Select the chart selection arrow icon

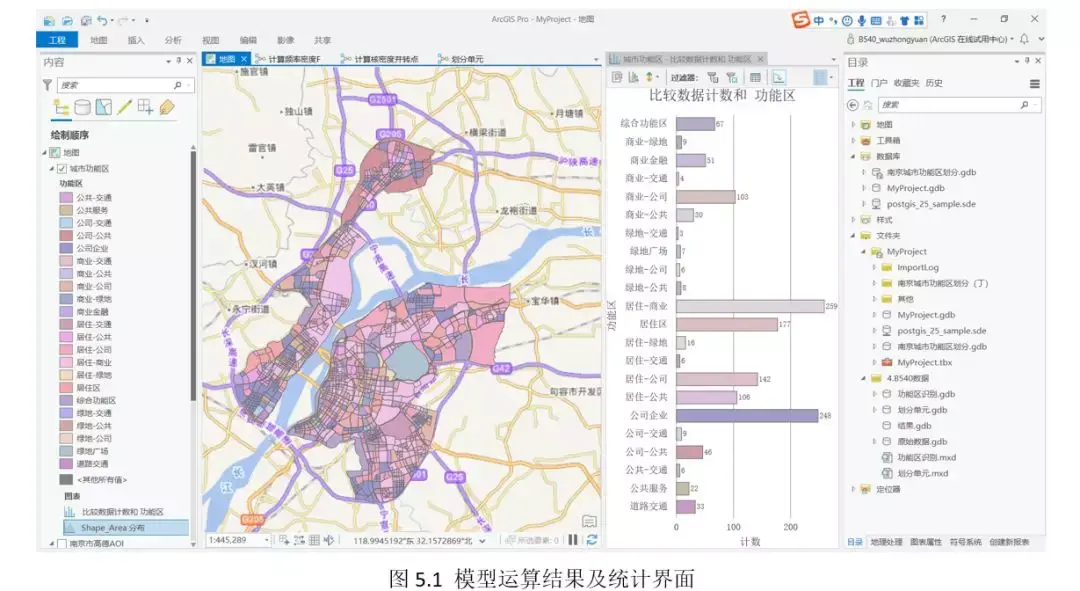(779, 77)
